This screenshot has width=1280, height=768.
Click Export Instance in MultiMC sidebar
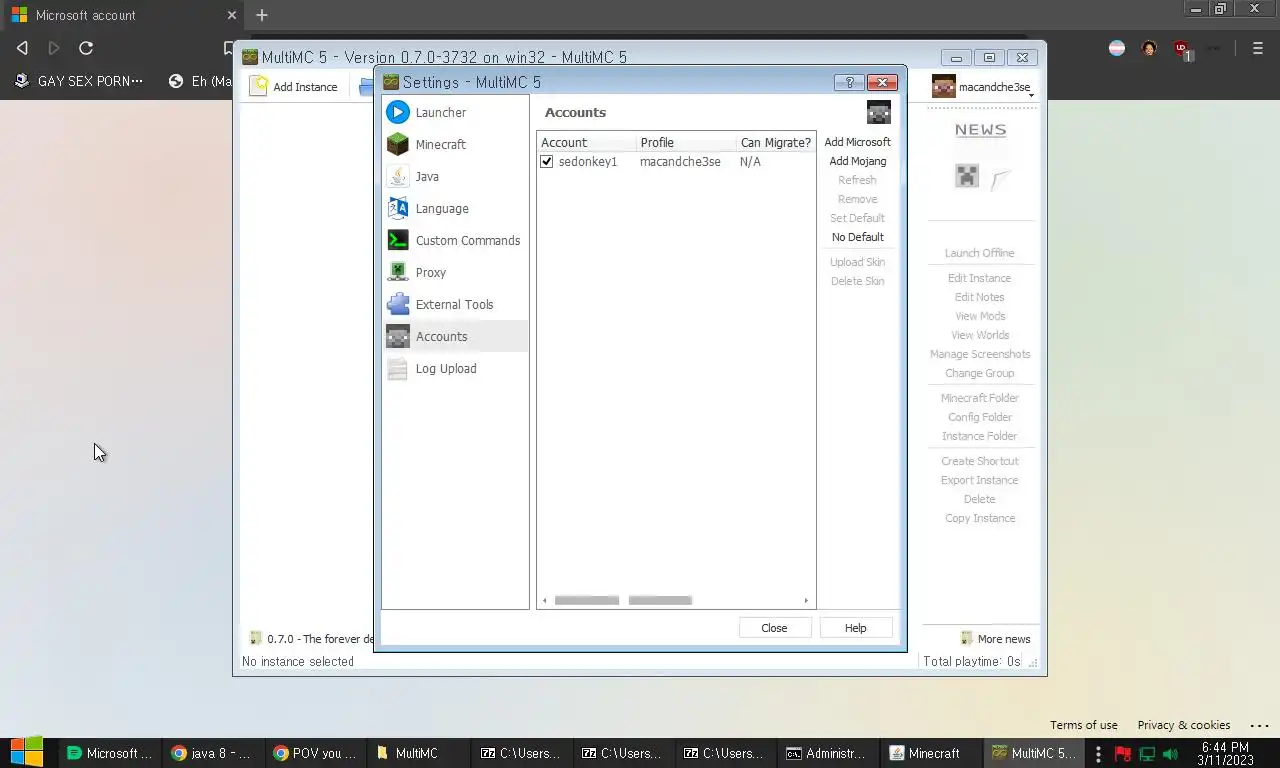979,480
